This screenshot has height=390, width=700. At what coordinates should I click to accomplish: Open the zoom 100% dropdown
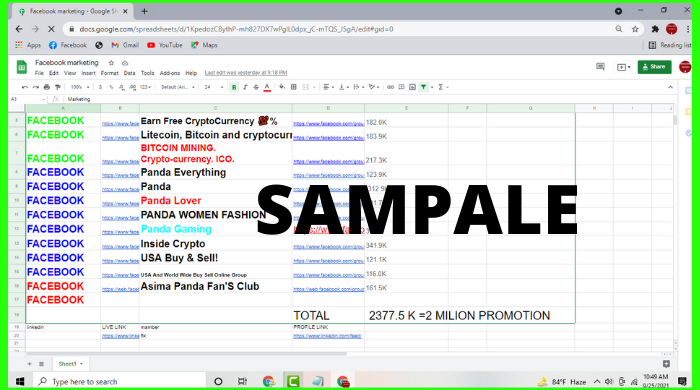pyautogui.click(x=80, y=87)
